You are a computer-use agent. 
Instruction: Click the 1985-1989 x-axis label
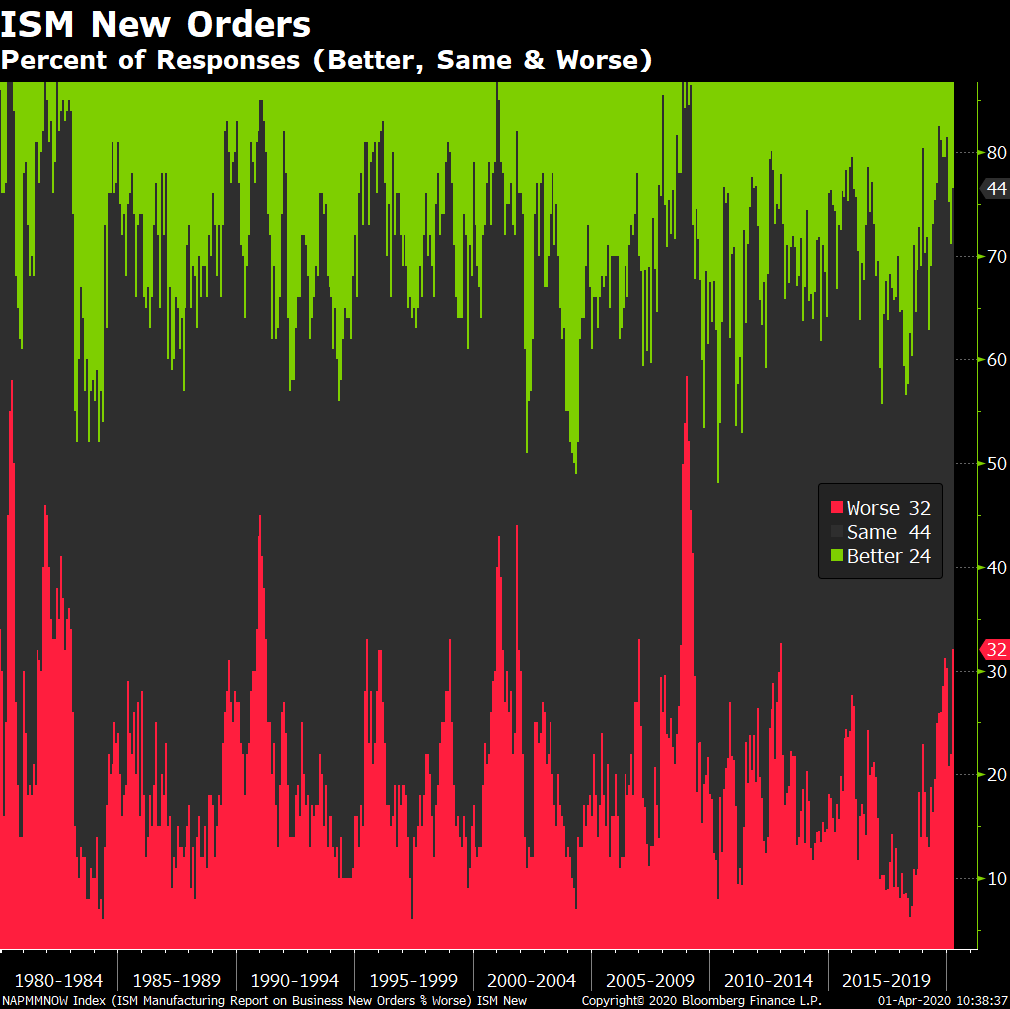click(176, 980)
